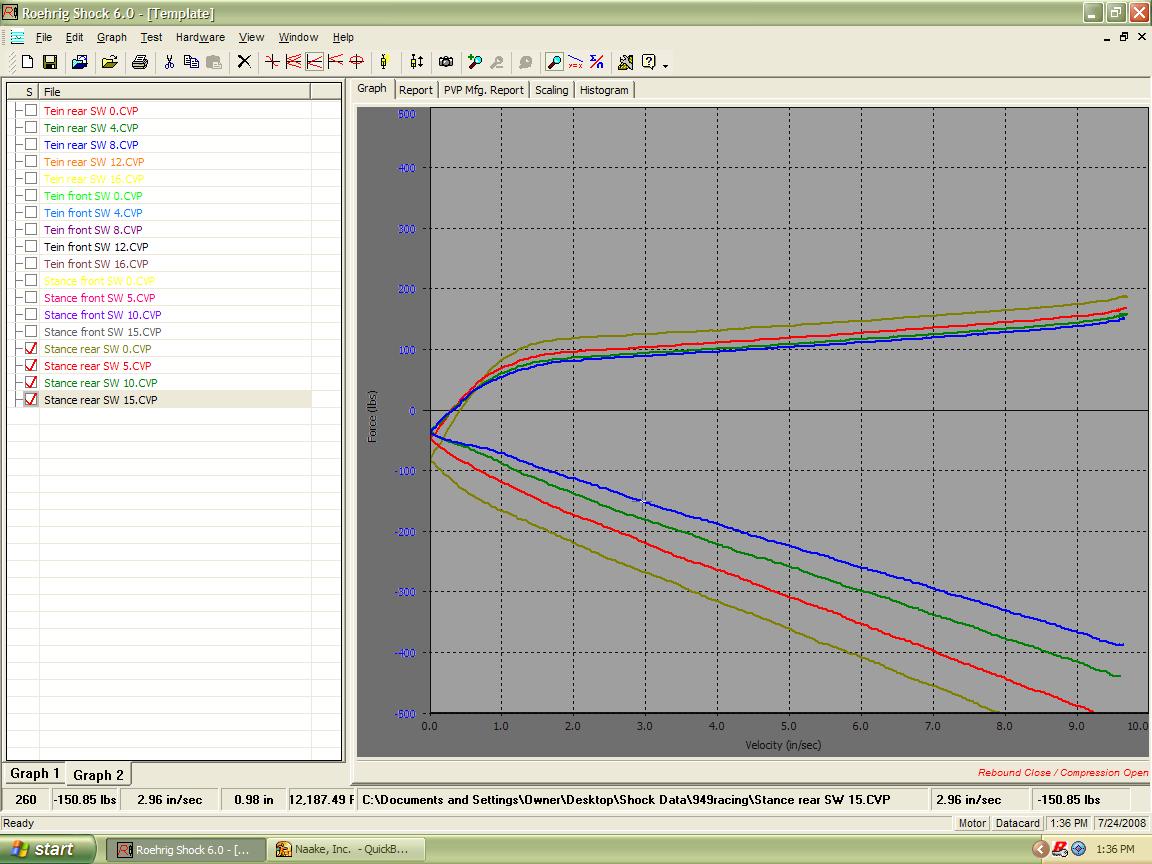The image size is (1152, 864).
Task: Click the New file toolbar icon
Action: pos(28,62)
